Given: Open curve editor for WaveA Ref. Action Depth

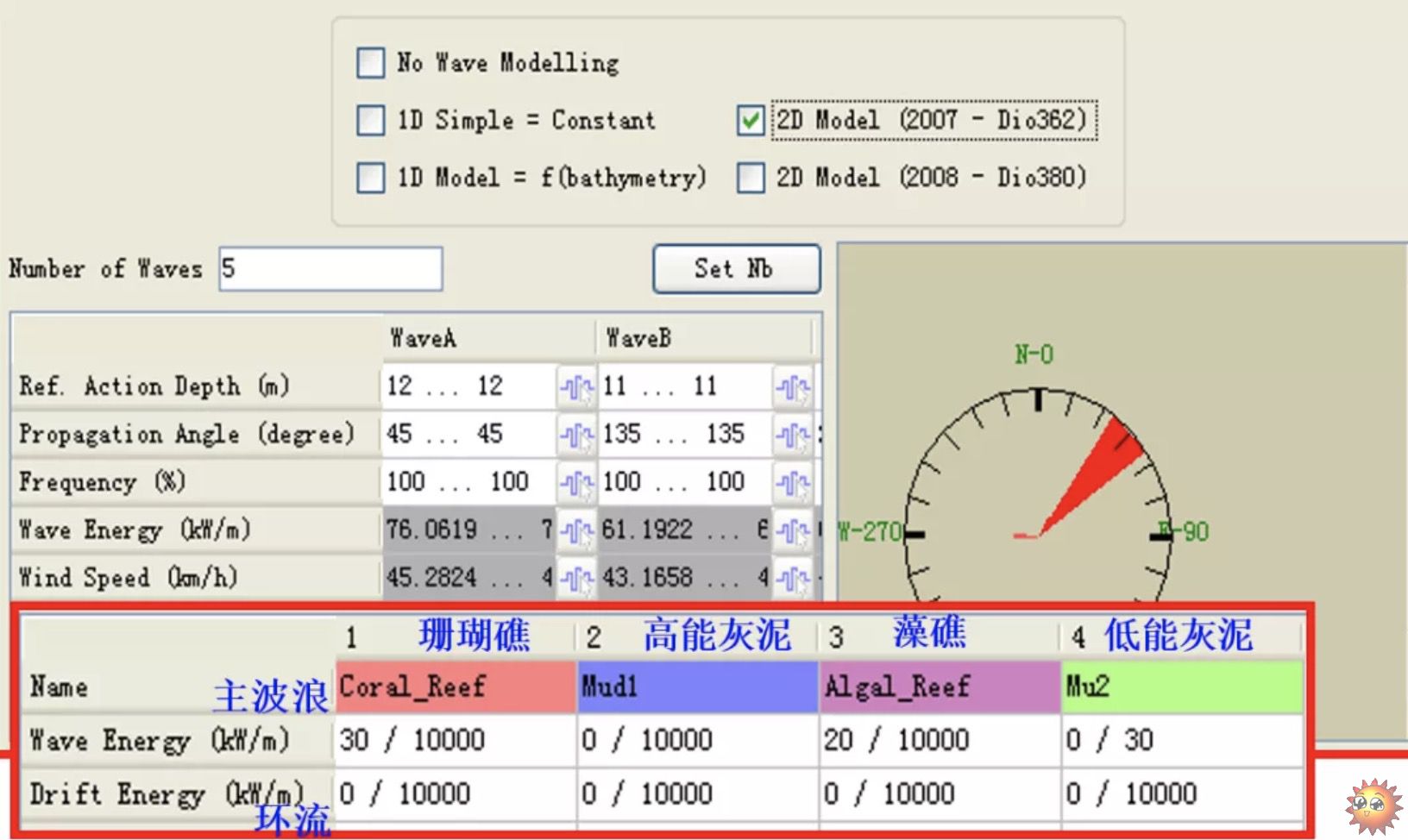Looking at the screenshot, I should coord(576,388).
